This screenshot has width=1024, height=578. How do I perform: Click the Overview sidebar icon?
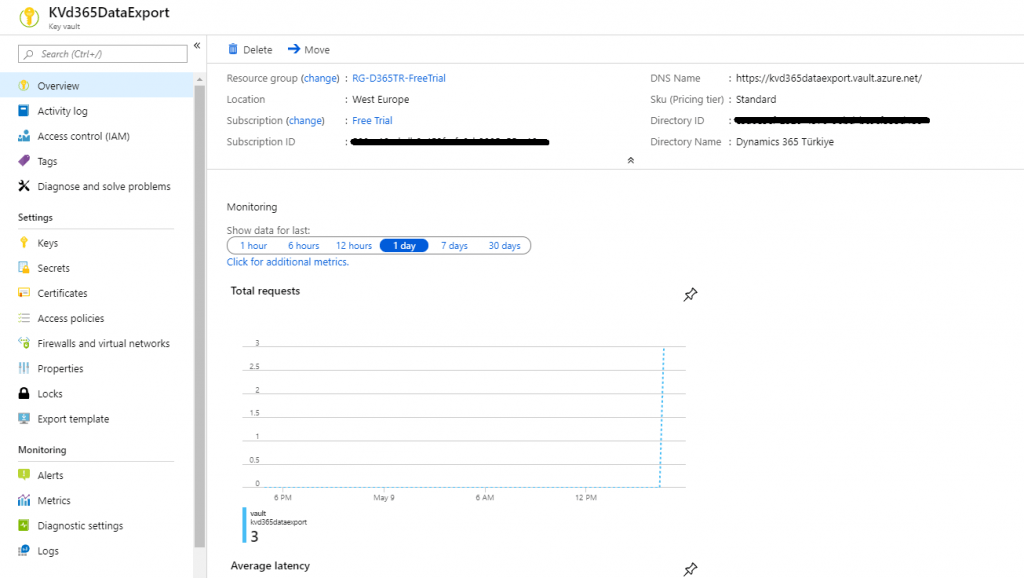[24, 86]
